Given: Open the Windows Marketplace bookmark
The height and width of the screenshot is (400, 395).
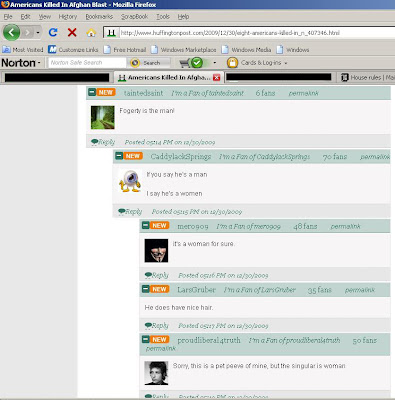Looking at the screenshot, I should coord(184,50).
